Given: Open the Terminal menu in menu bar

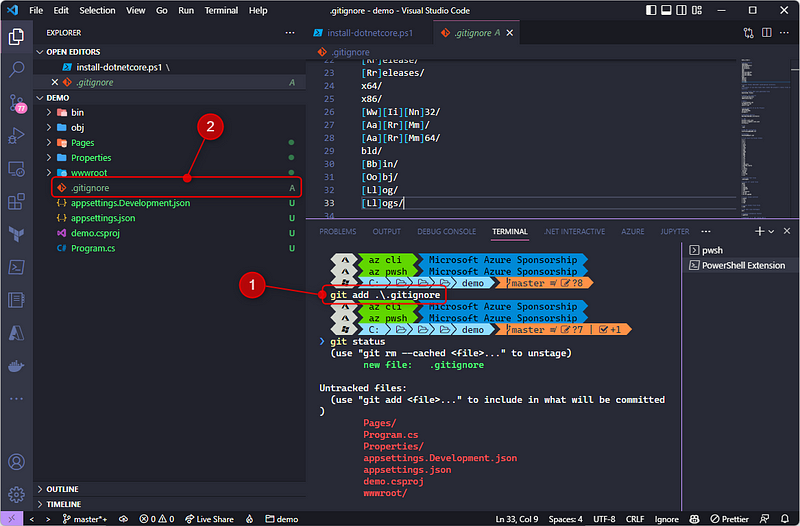Looking at the screenshot, I should click(220, 10).
